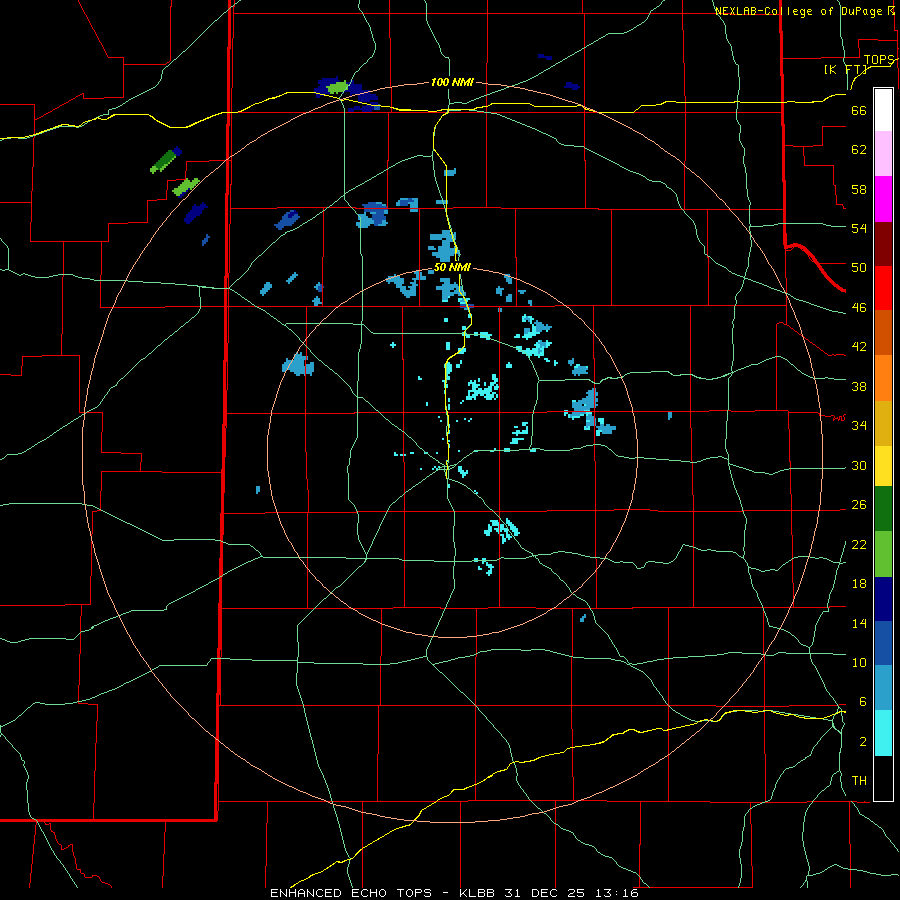Click the medium blue 18 kft legend swatch

pyautogui.click(x=883, y=644)
